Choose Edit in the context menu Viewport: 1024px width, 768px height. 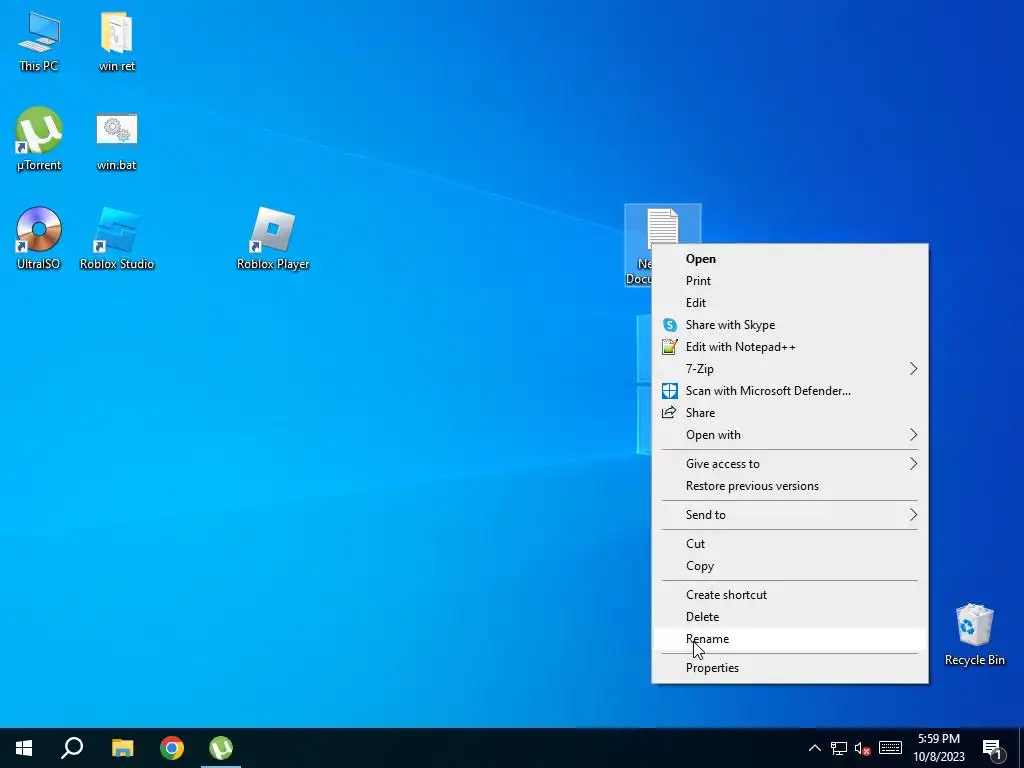[x=790, y=303]
